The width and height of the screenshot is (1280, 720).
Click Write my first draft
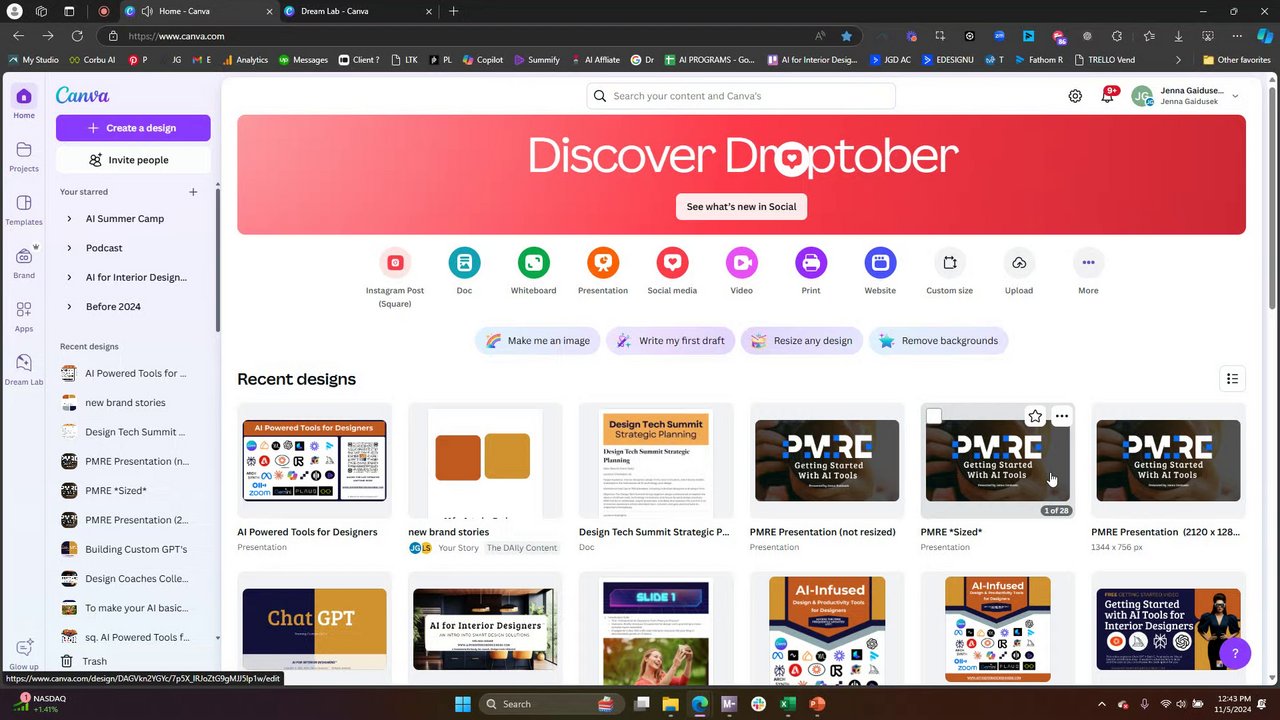(x=671, y=341)
